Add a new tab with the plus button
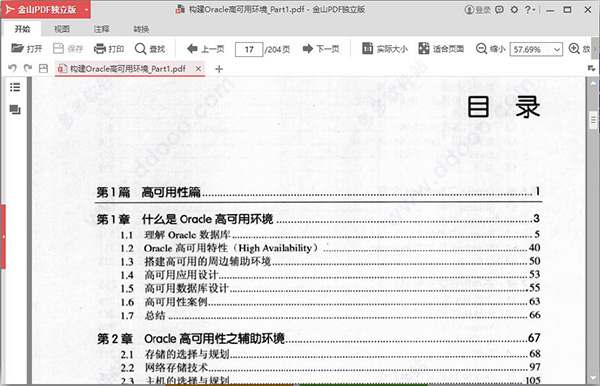This screenshot has width=600, height=386. click(x=219, y=69)
